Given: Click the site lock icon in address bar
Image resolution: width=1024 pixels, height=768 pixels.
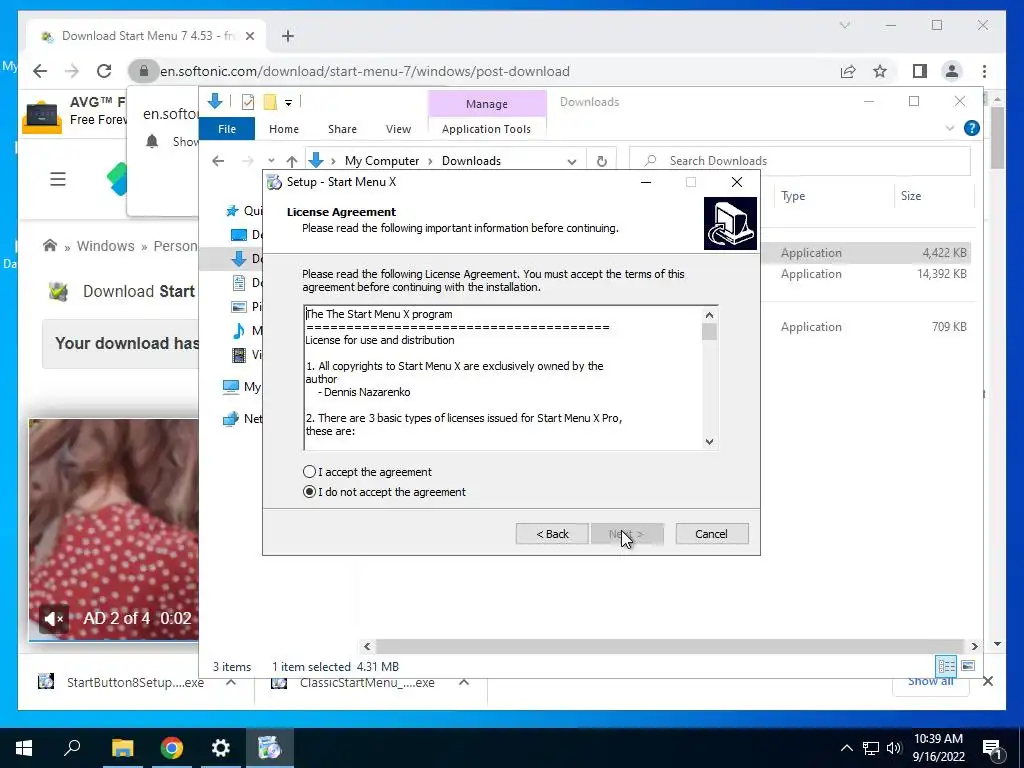Looking at the screenshot, I should click(x=144, y=71).
